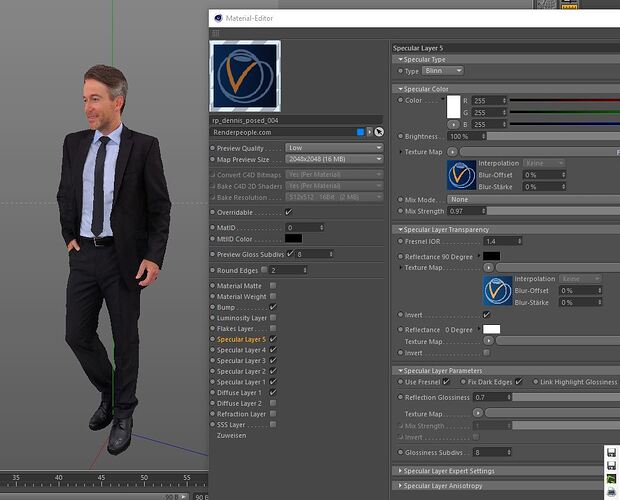The height and width of the screenshot is (500, 620).
Task: Click the small round button below the color swatch
Action: pos(454,125)
